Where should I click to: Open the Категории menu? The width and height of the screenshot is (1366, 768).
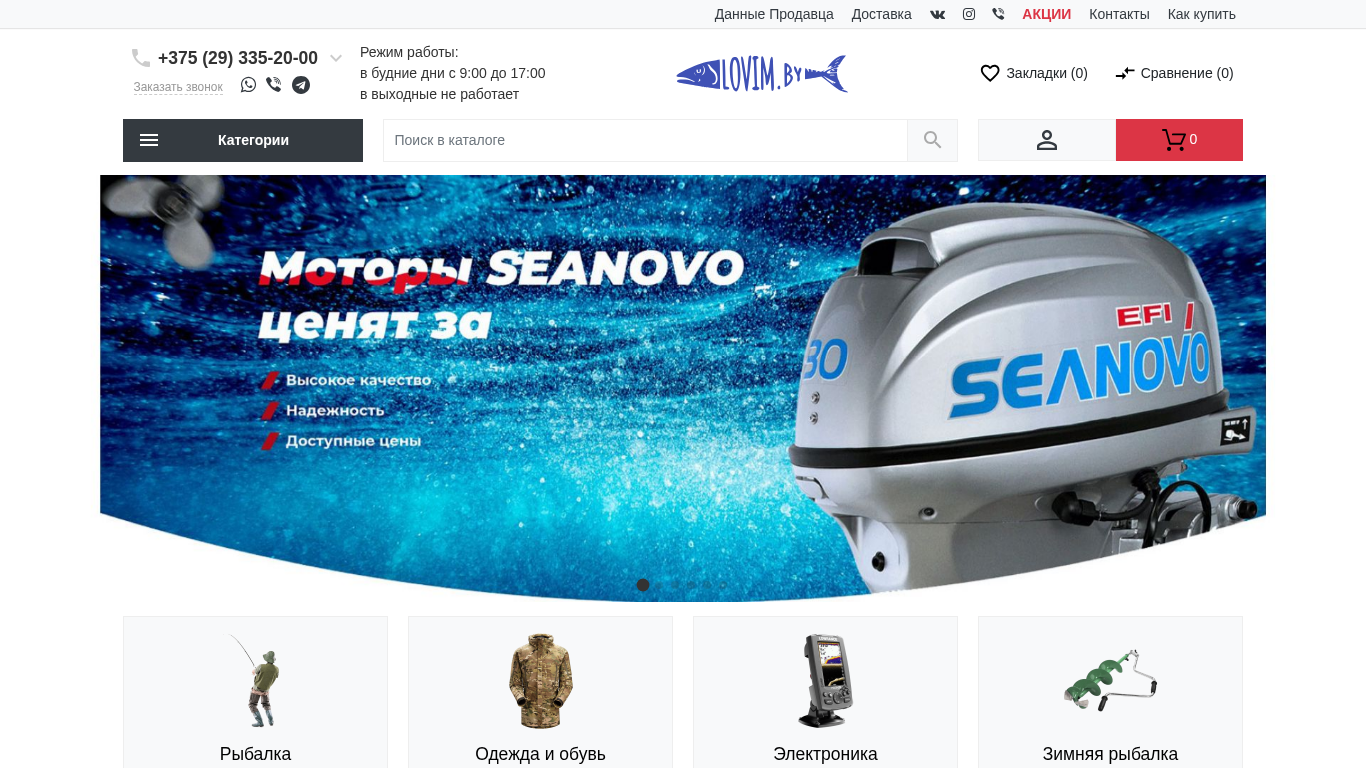(243, 140)
